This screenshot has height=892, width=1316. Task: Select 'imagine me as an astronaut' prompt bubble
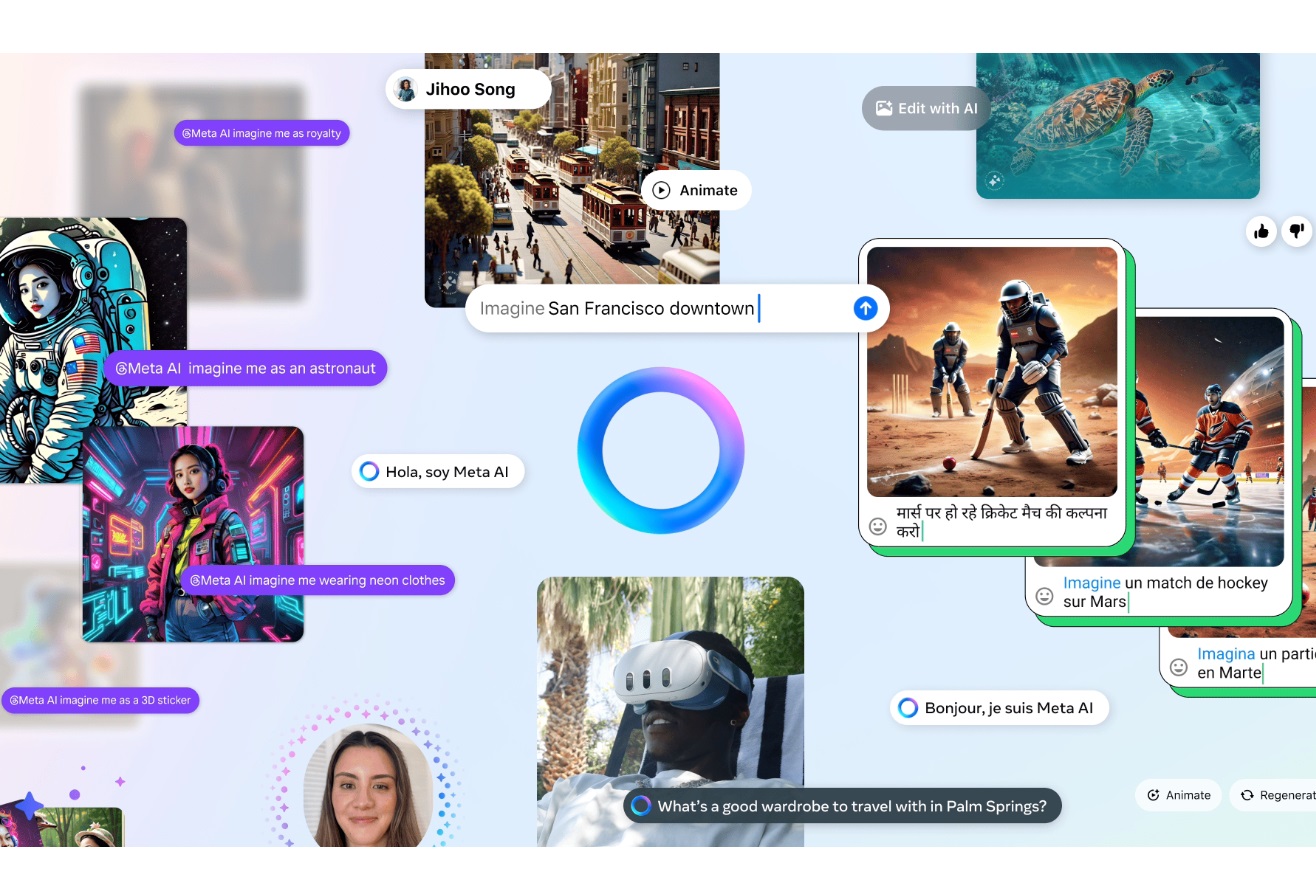pos(245,368)
